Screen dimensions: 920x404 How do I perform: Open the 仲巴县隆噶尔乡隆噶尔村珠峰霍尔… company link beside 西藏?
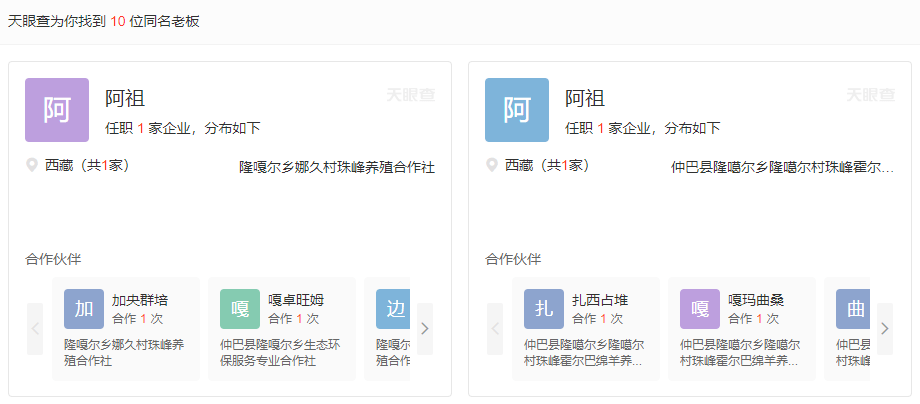(783, 168)
